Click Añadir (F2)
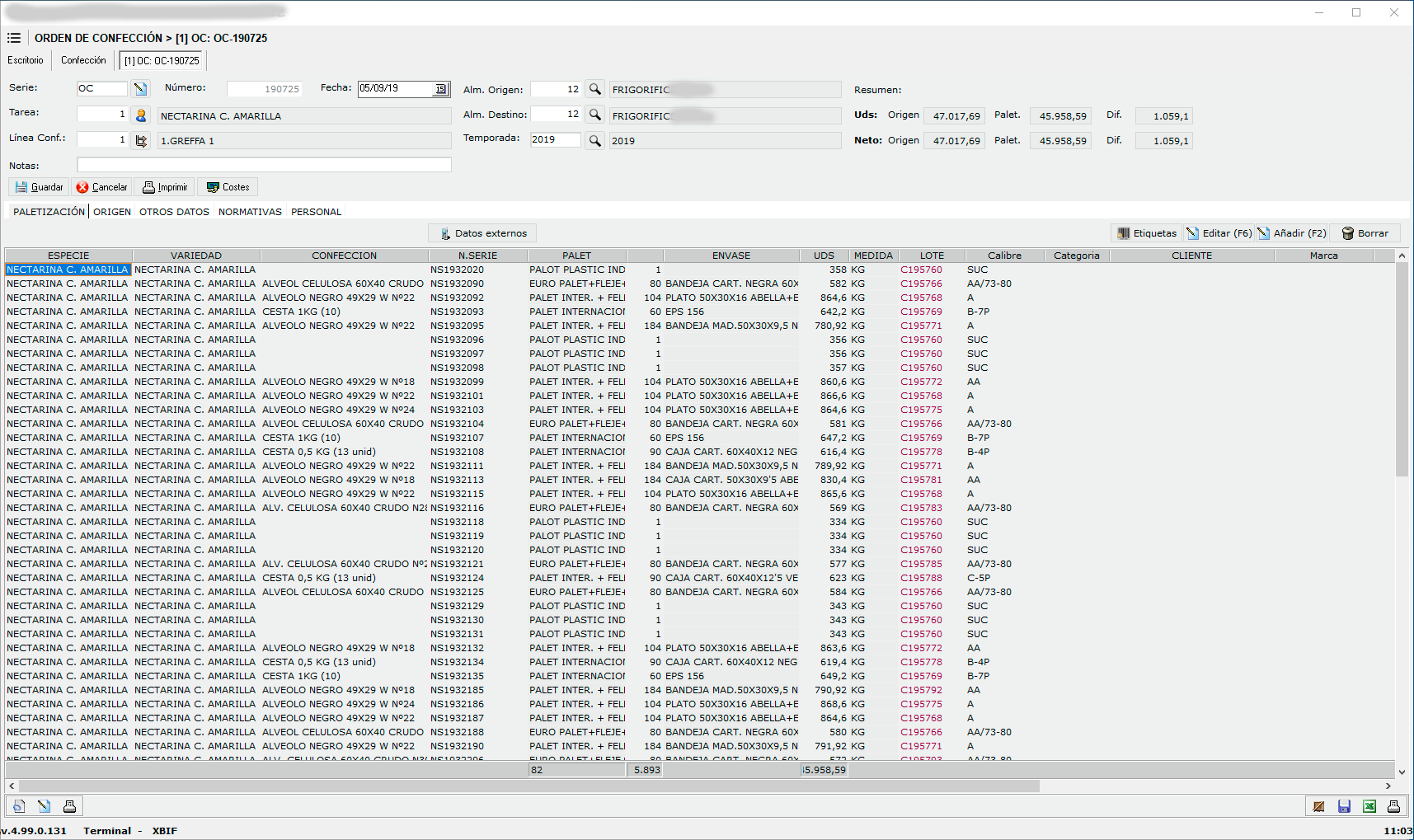 pos(1291,233)
